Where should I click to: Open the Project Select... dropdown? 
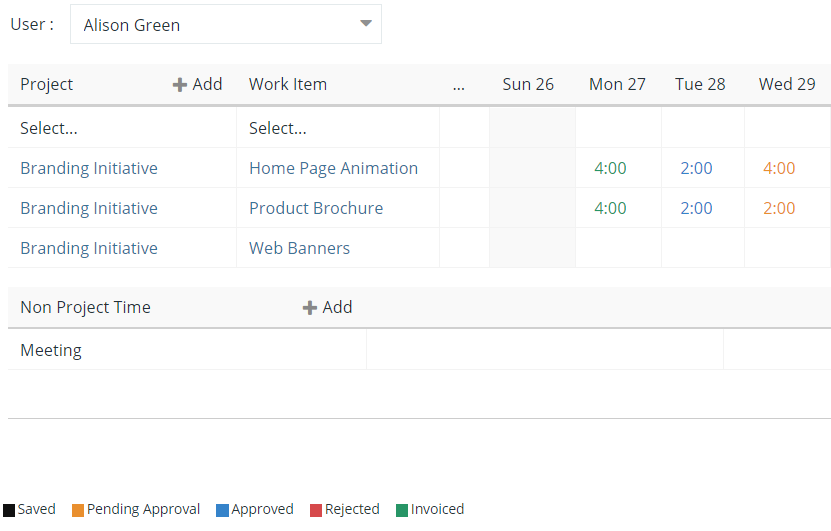click(x=122, y=128)
